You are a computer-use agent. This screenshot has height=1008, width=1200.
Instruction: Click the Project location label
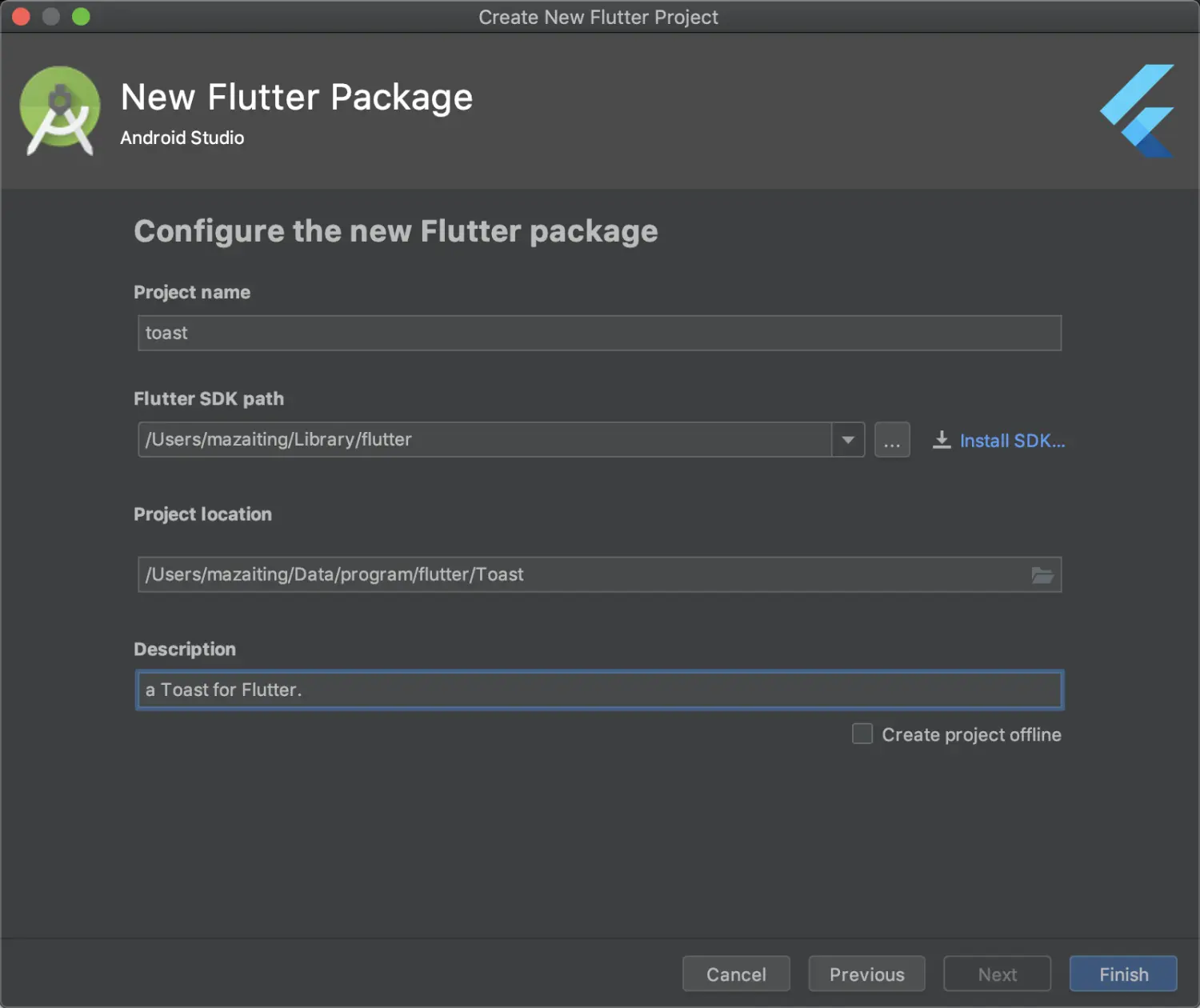pos(202,514)
